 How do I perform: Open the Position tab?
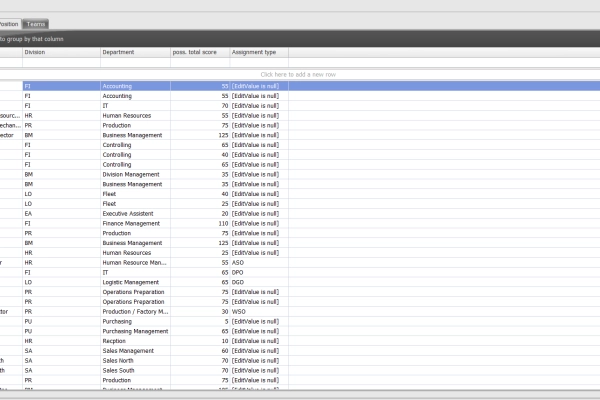pyautogui.click(x=10, y=24)
